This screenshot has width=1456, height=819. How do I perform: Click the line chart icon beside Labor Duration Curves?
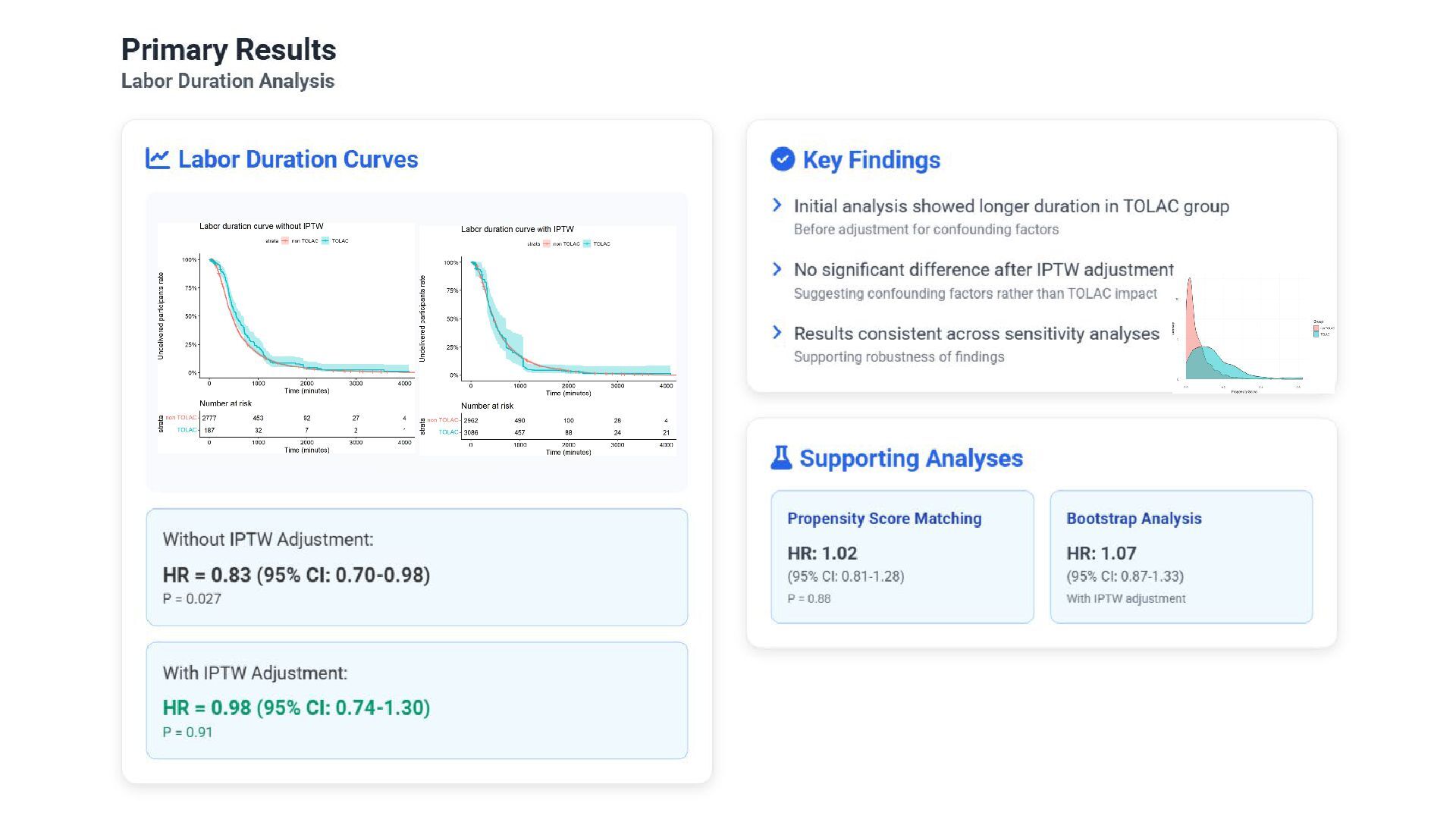tap(157, 158)
